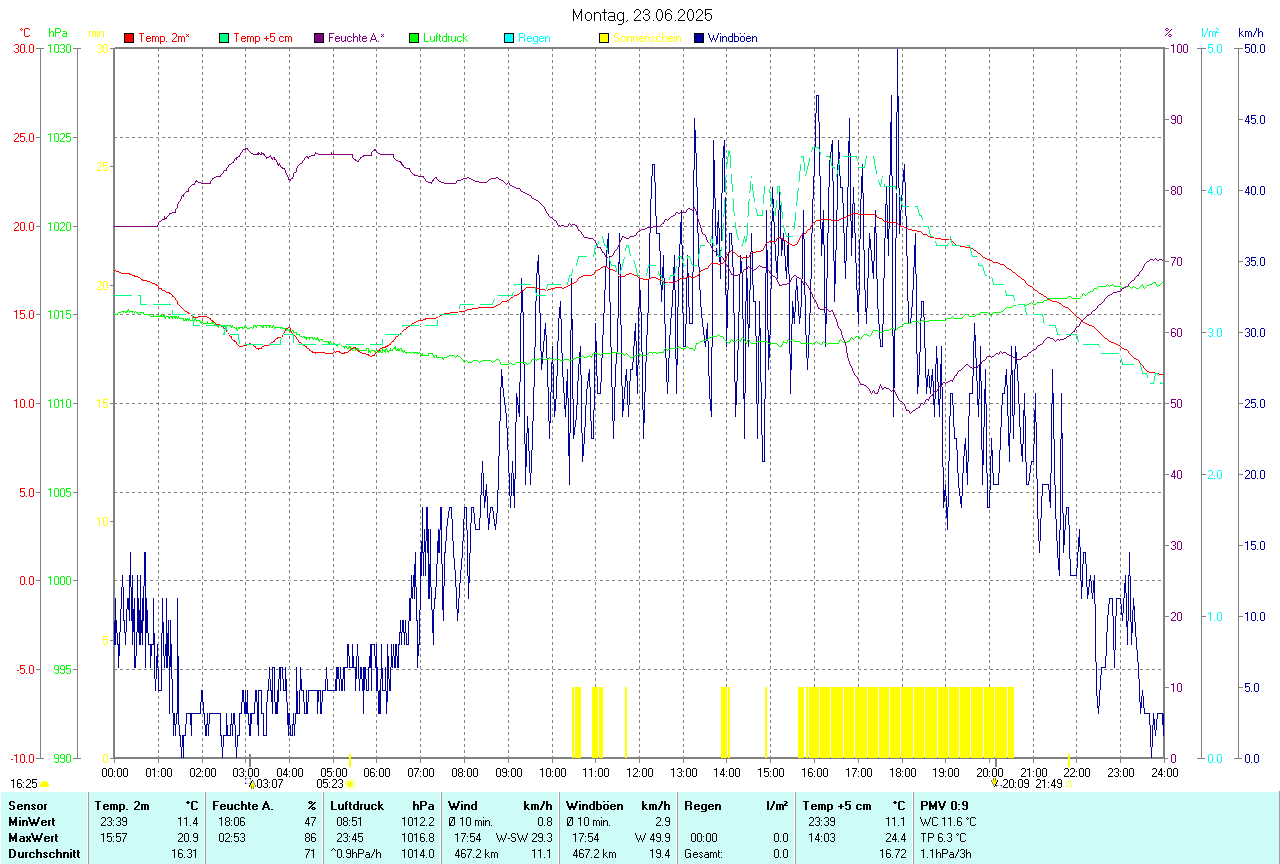
Task: Click the Durchschnitt row label
Action: (40, 854)
